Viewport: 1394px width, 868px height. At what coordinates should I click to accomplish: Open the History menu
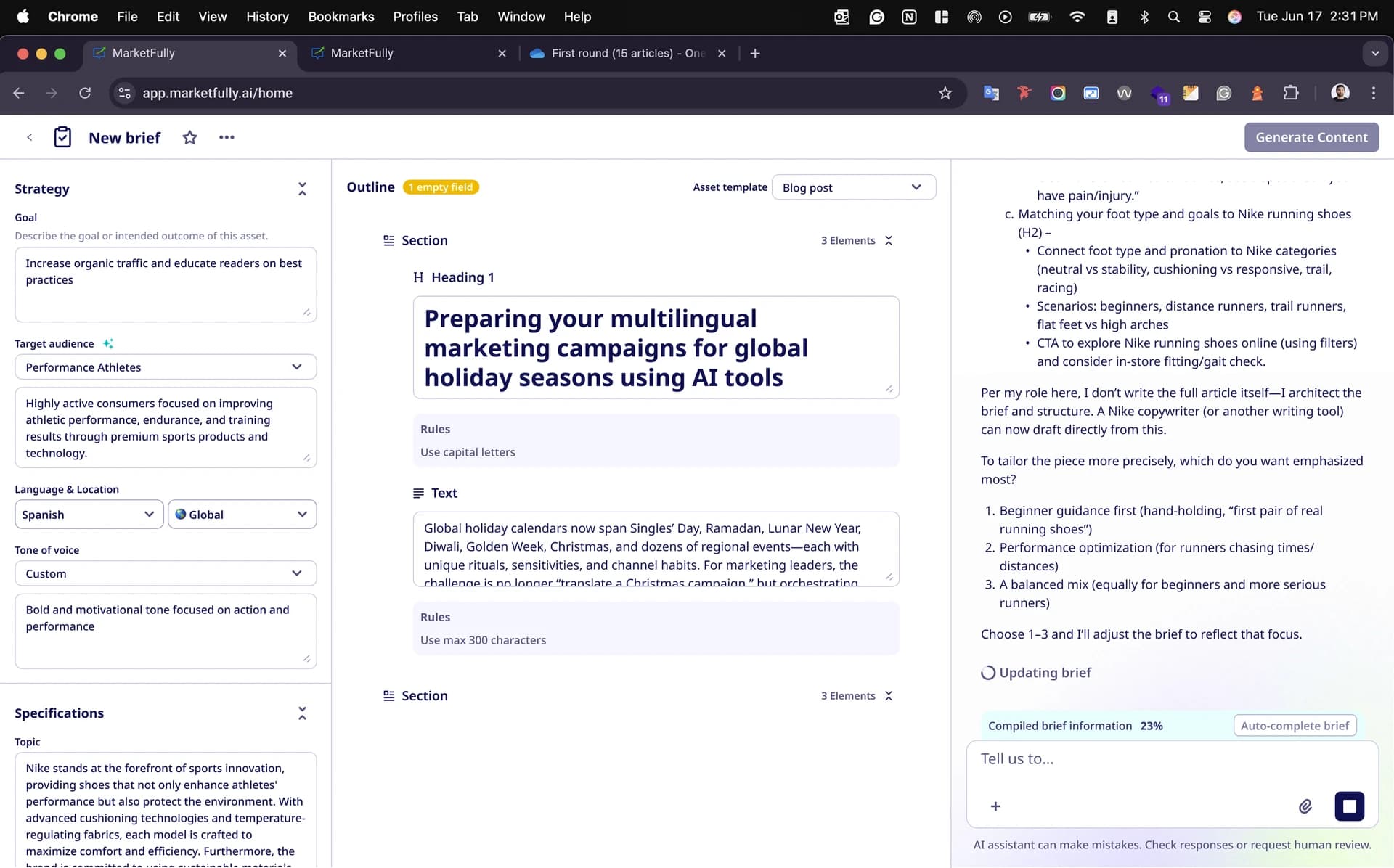click(x=267, y=16)
